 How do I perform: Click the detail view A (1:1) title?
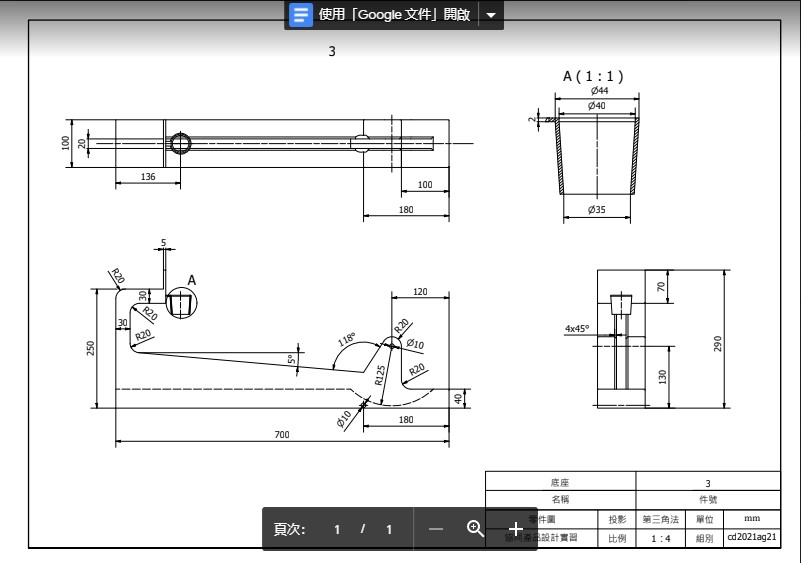(593, 76)
